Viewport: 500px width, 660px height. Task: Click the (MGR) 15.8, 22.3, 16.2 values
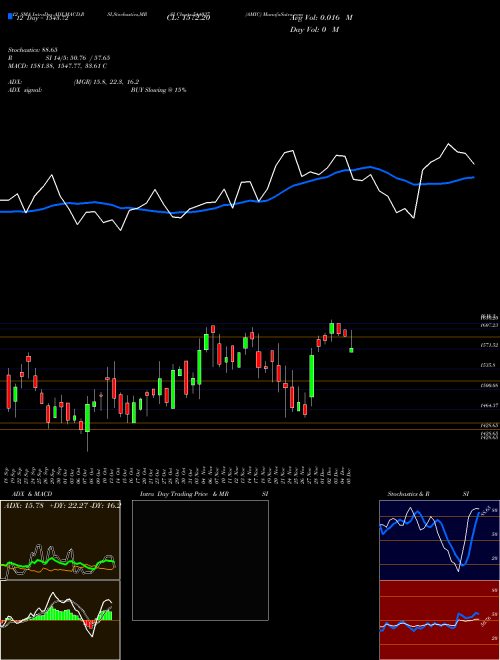click(106, 82)
